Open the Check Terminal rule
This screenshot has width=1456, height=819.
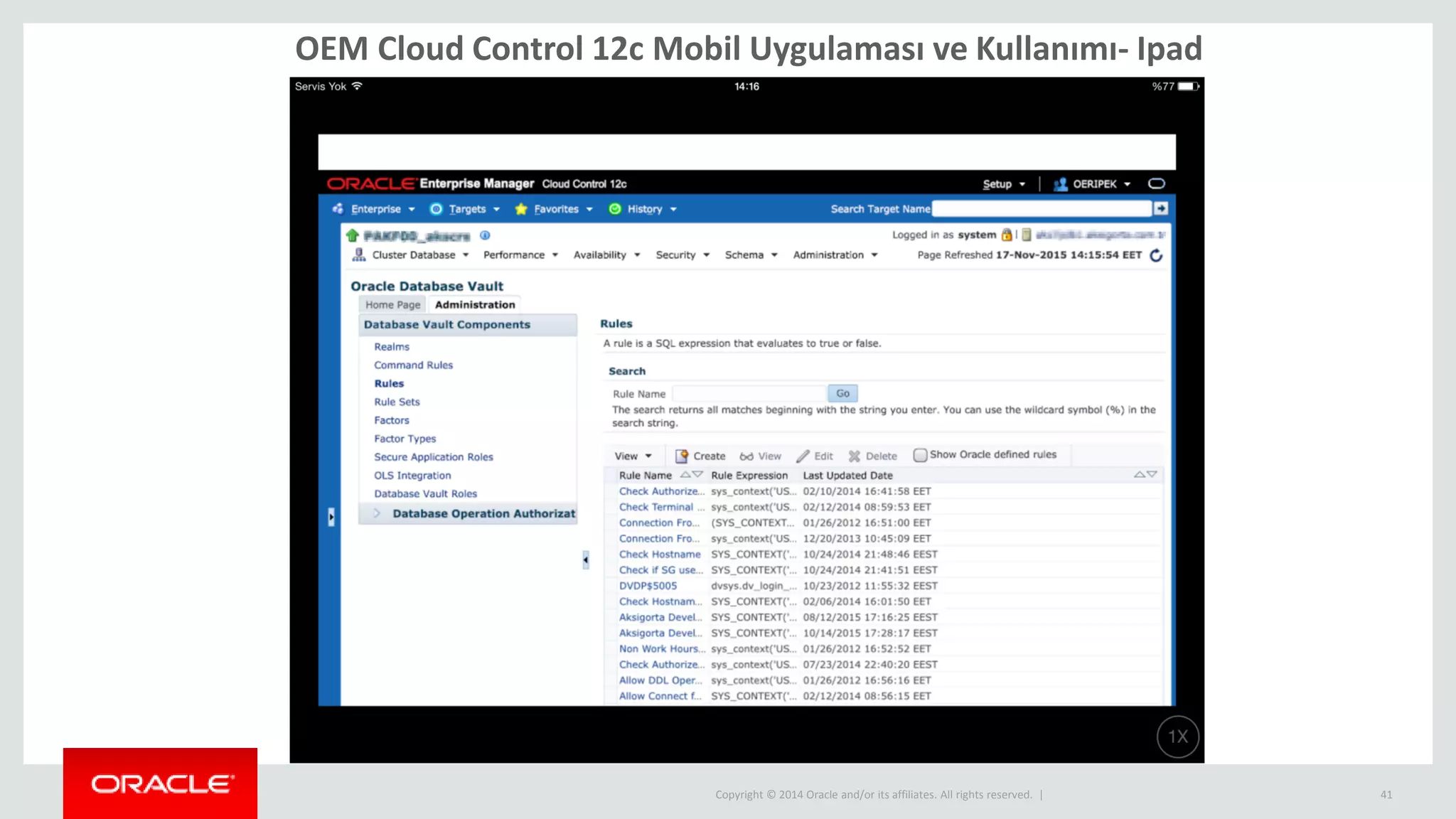pyautogui.click(x=661, y=507)
